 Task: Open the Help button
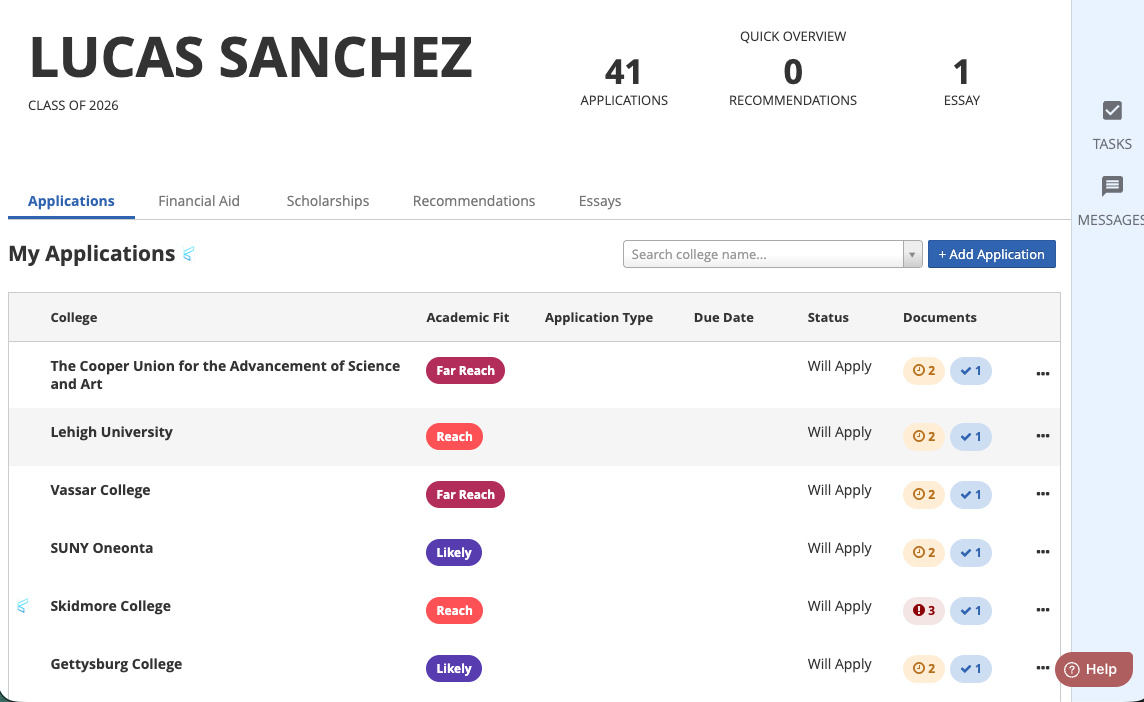tap(1094, 669)
